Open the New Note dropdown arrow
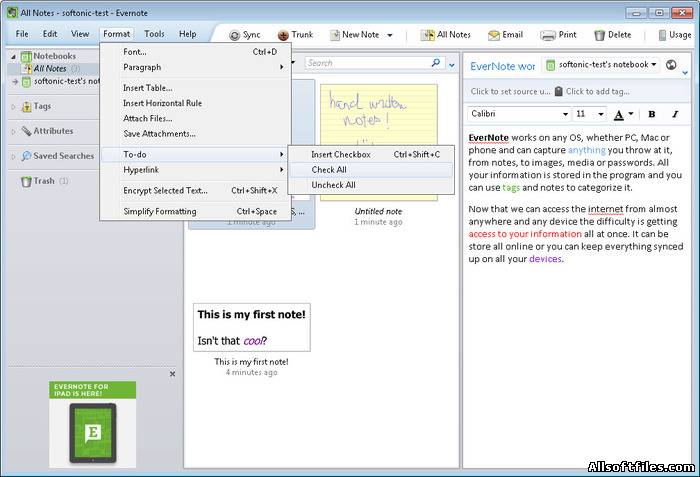 [x=390, y=35]
